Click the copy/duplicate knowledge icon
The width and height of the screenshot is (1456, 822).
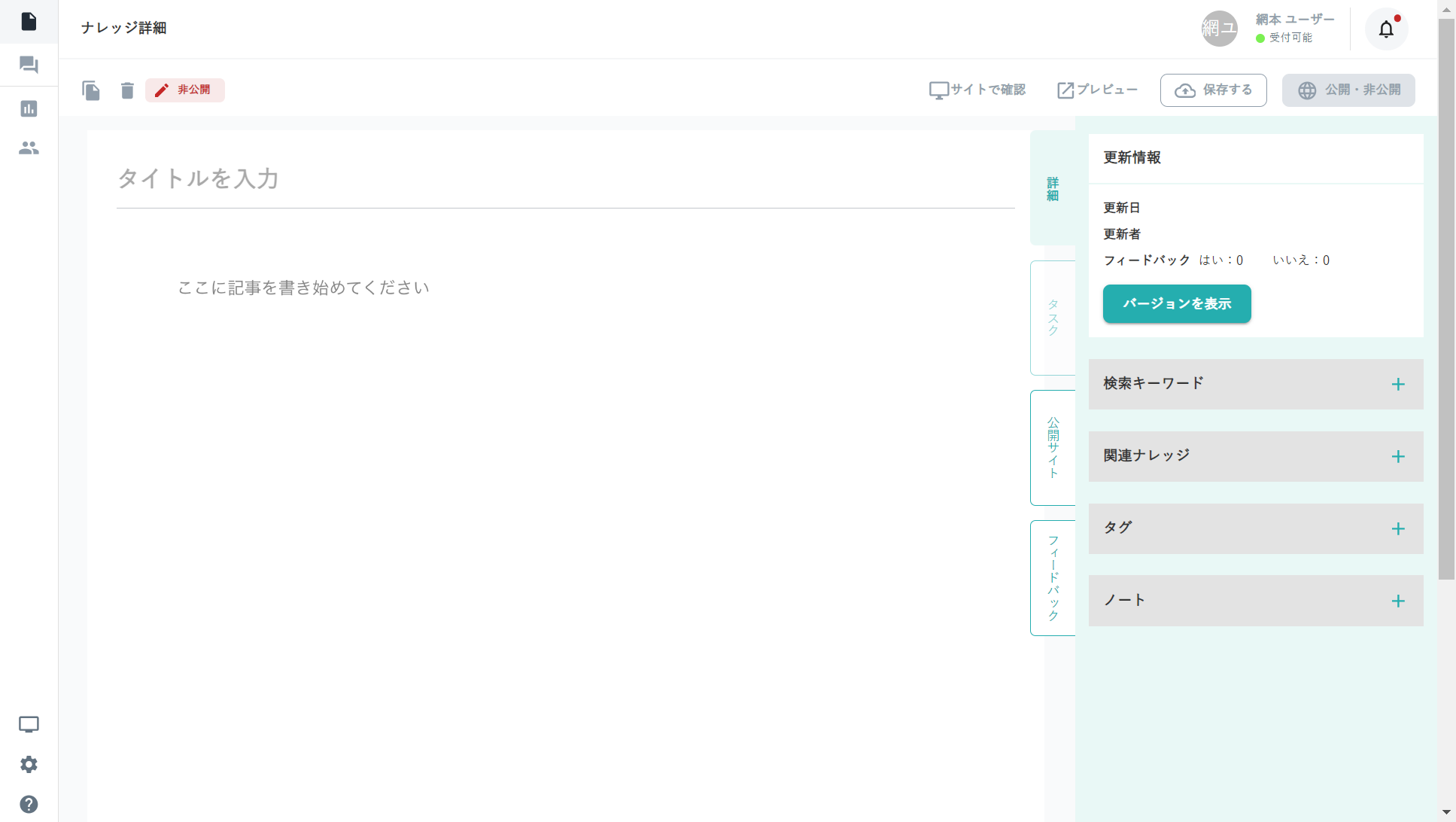click(x=91, y=90)
